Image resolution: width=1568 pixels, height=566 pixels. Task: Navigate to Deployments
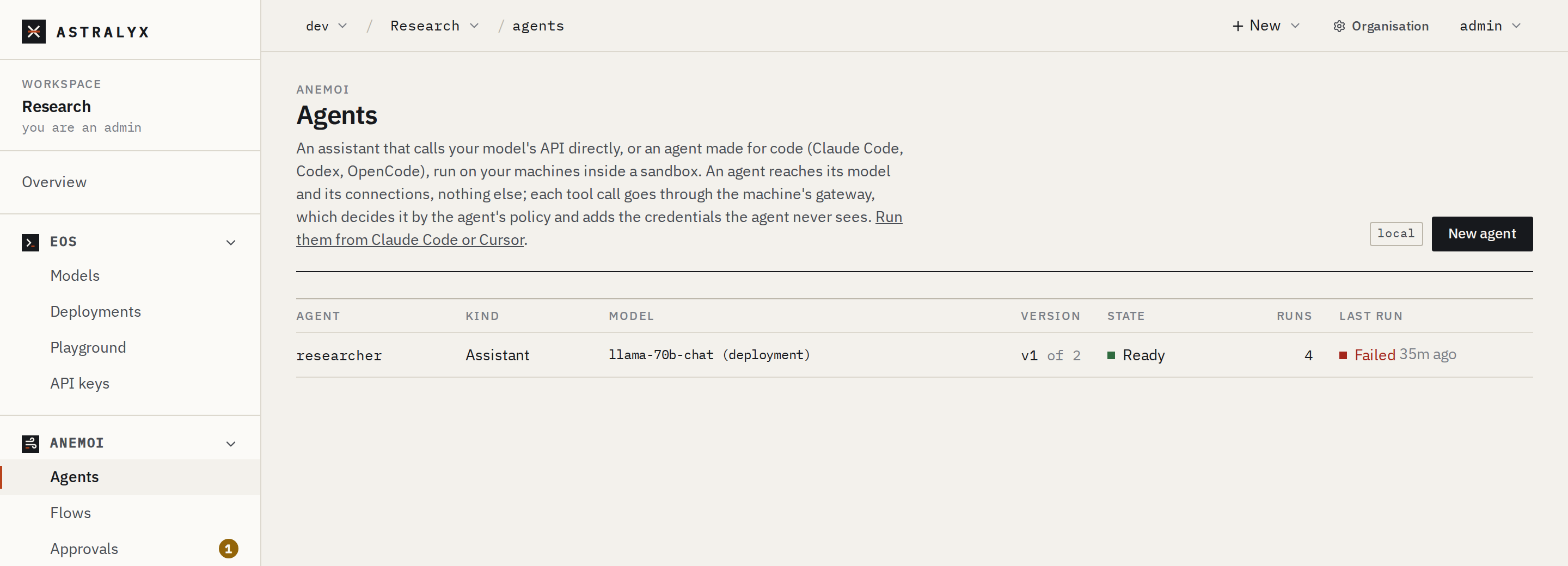click(96, 312)
